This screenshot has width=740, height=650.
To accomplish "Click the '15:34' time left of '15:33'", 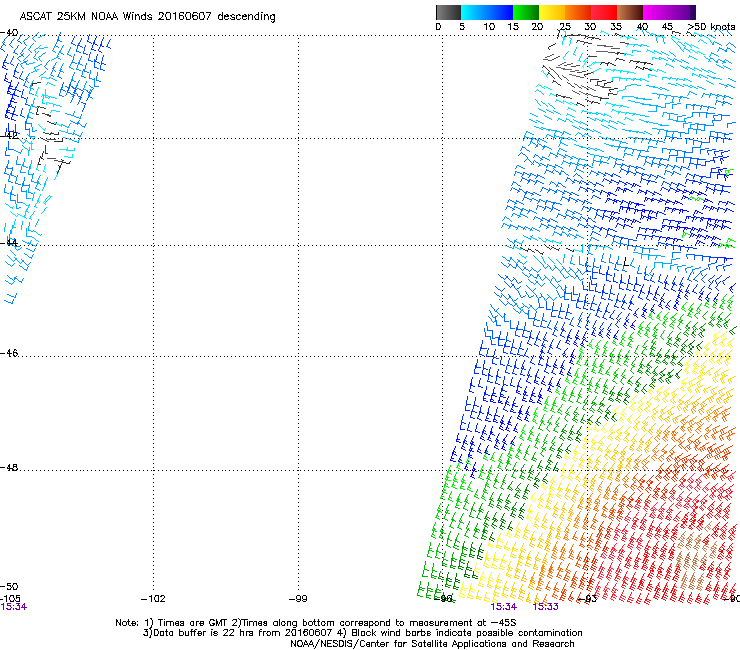I will pos(504,607).
